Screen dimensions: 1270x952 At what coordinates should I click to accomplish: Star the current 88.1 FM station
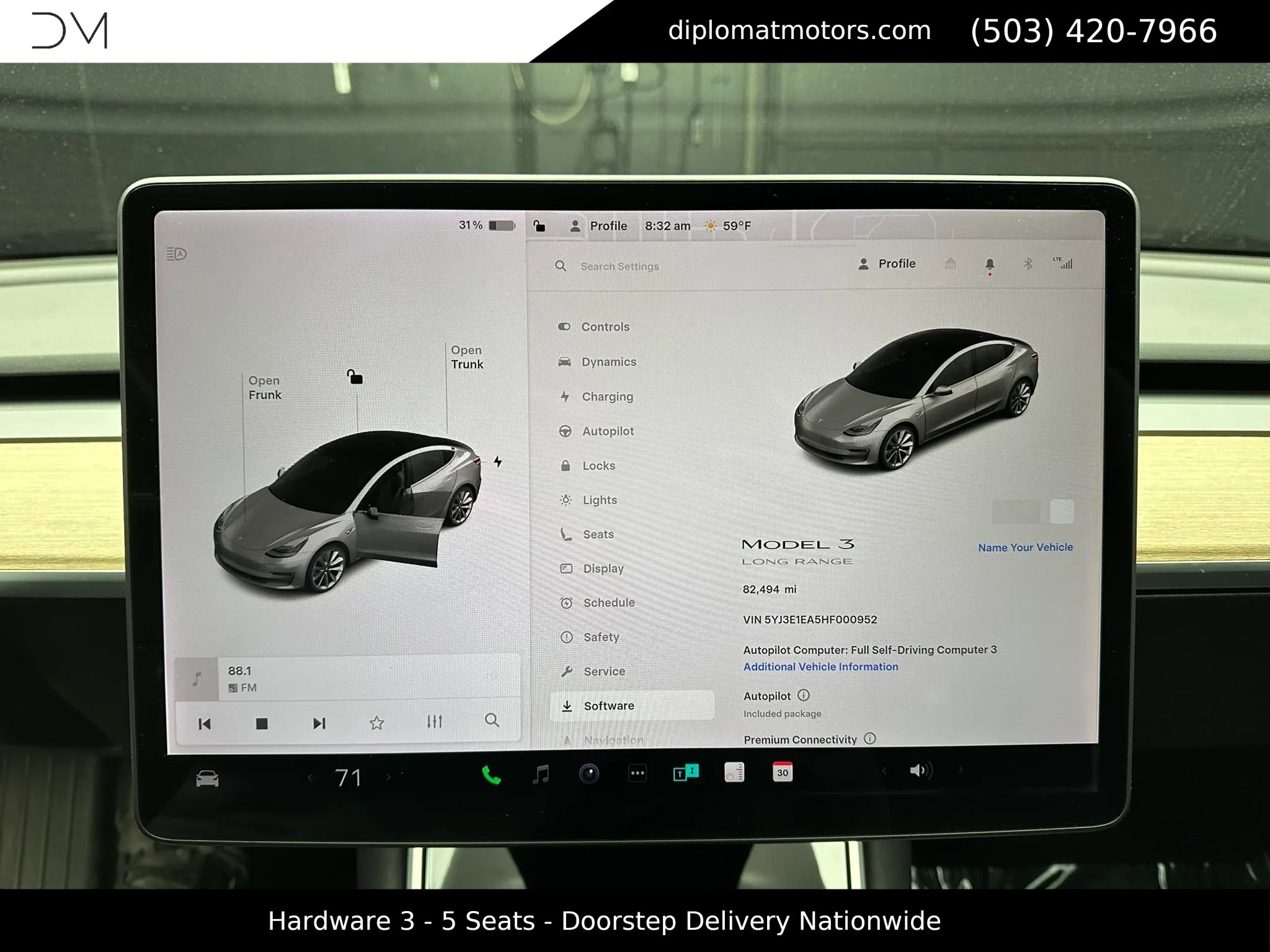tap(376, 722)
